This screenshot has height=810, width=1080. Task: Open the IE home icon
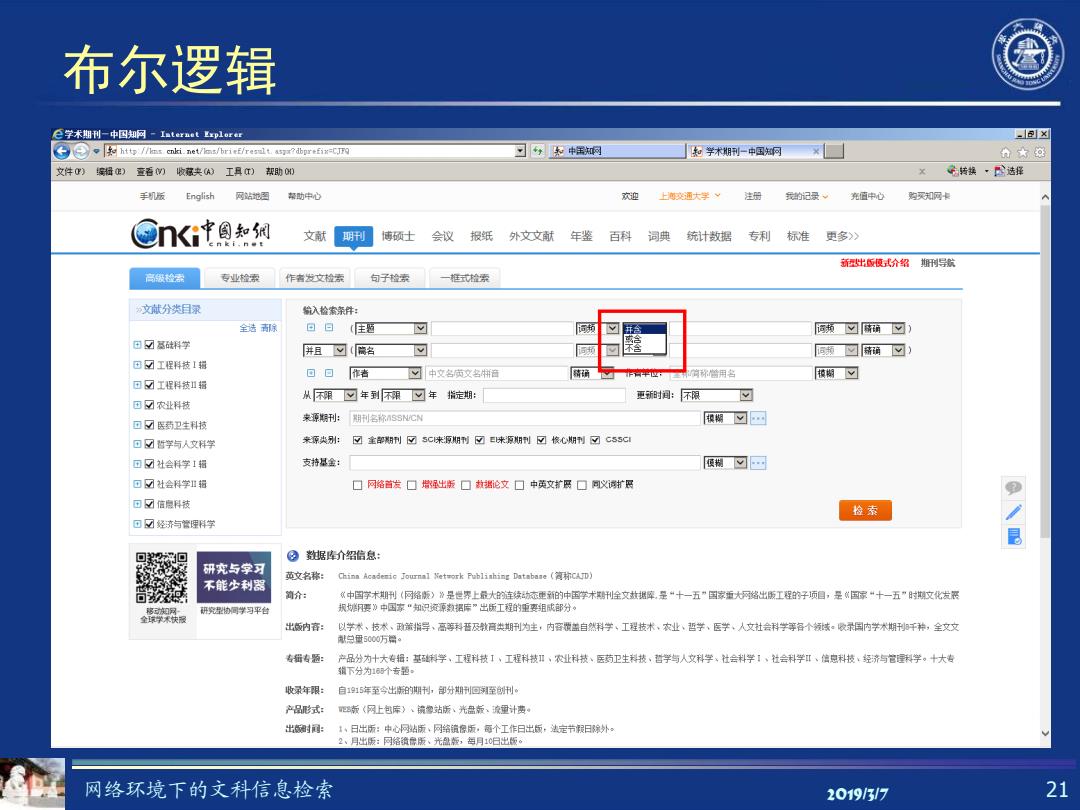pos(1006,152)
